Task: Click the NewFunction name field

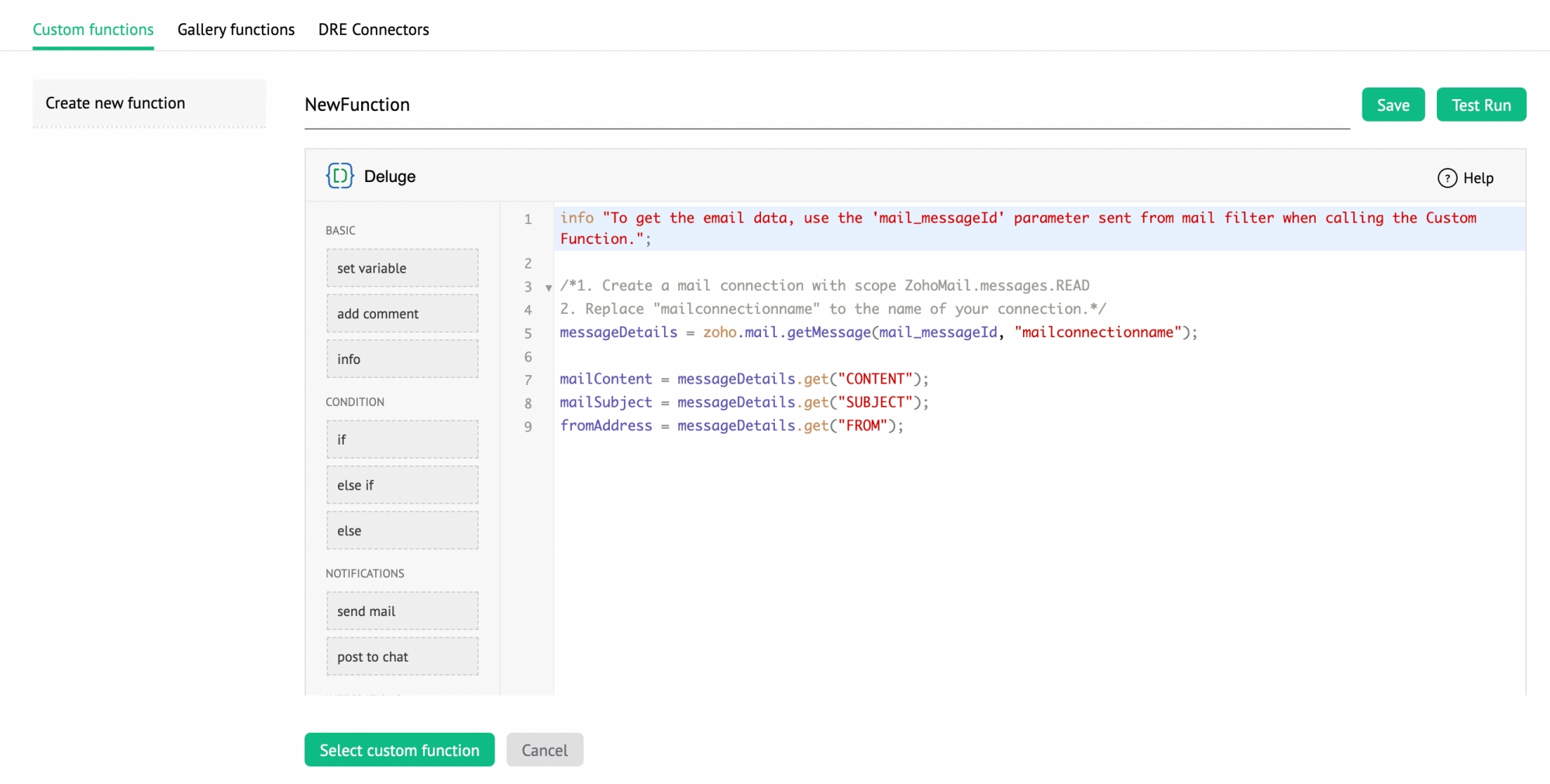Action: [x=825, y=105]
